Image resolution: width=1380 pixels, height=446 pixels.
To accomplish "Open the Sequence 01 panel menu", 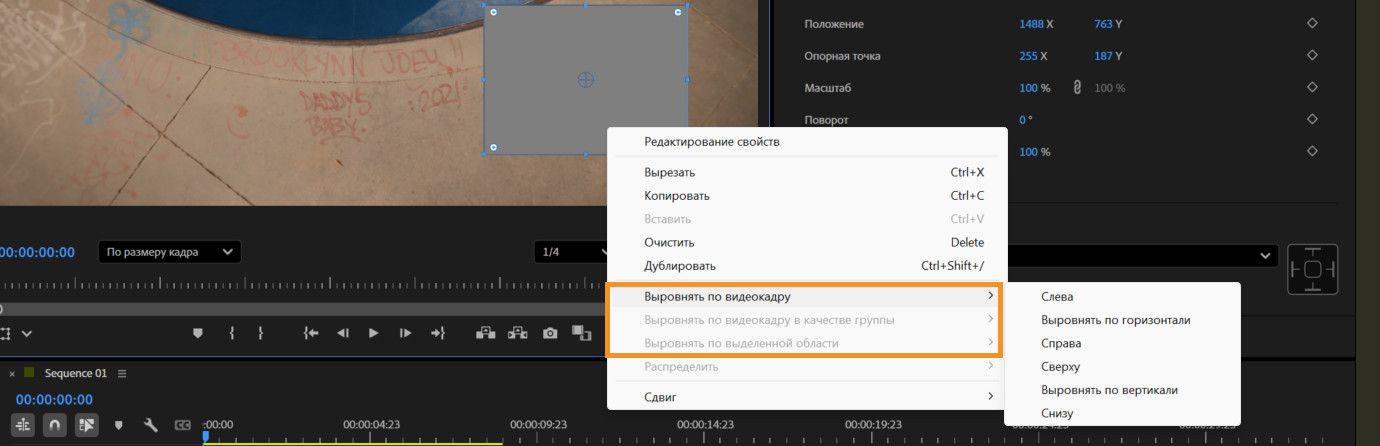I will pos(122,373).
